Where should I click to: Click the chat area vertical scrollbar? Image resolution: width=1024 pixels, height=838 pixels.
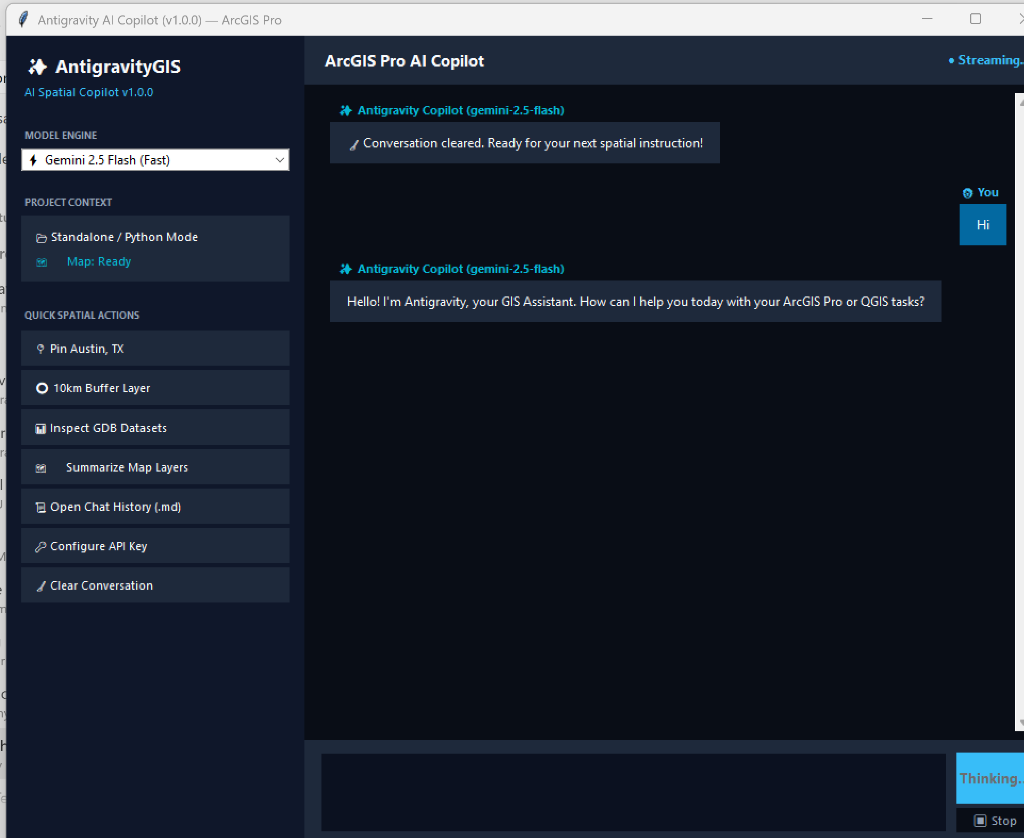click(1019, 411)
